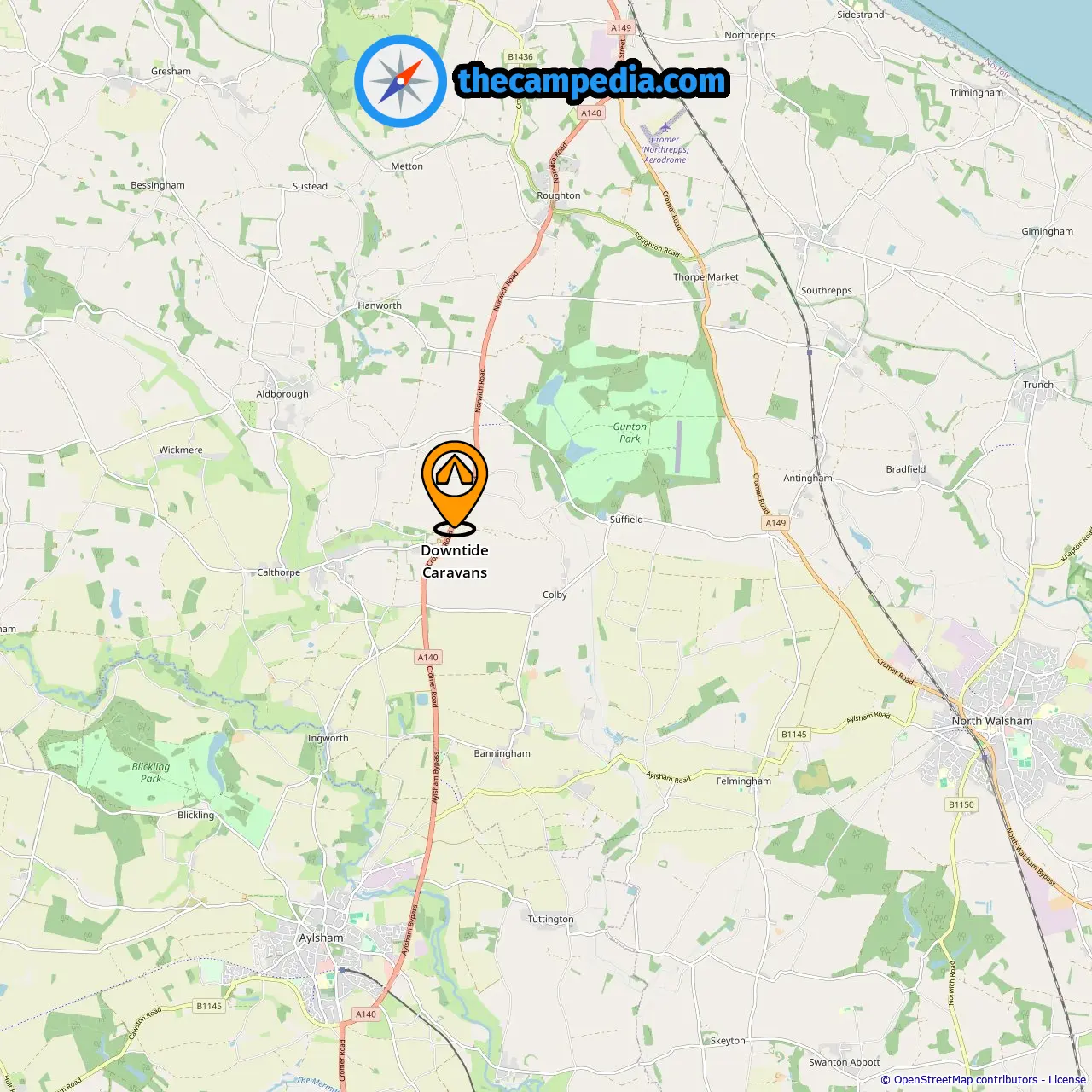
Task: Click the Blickling Park label
Action: pyautogui.click(x=151, y=772)
